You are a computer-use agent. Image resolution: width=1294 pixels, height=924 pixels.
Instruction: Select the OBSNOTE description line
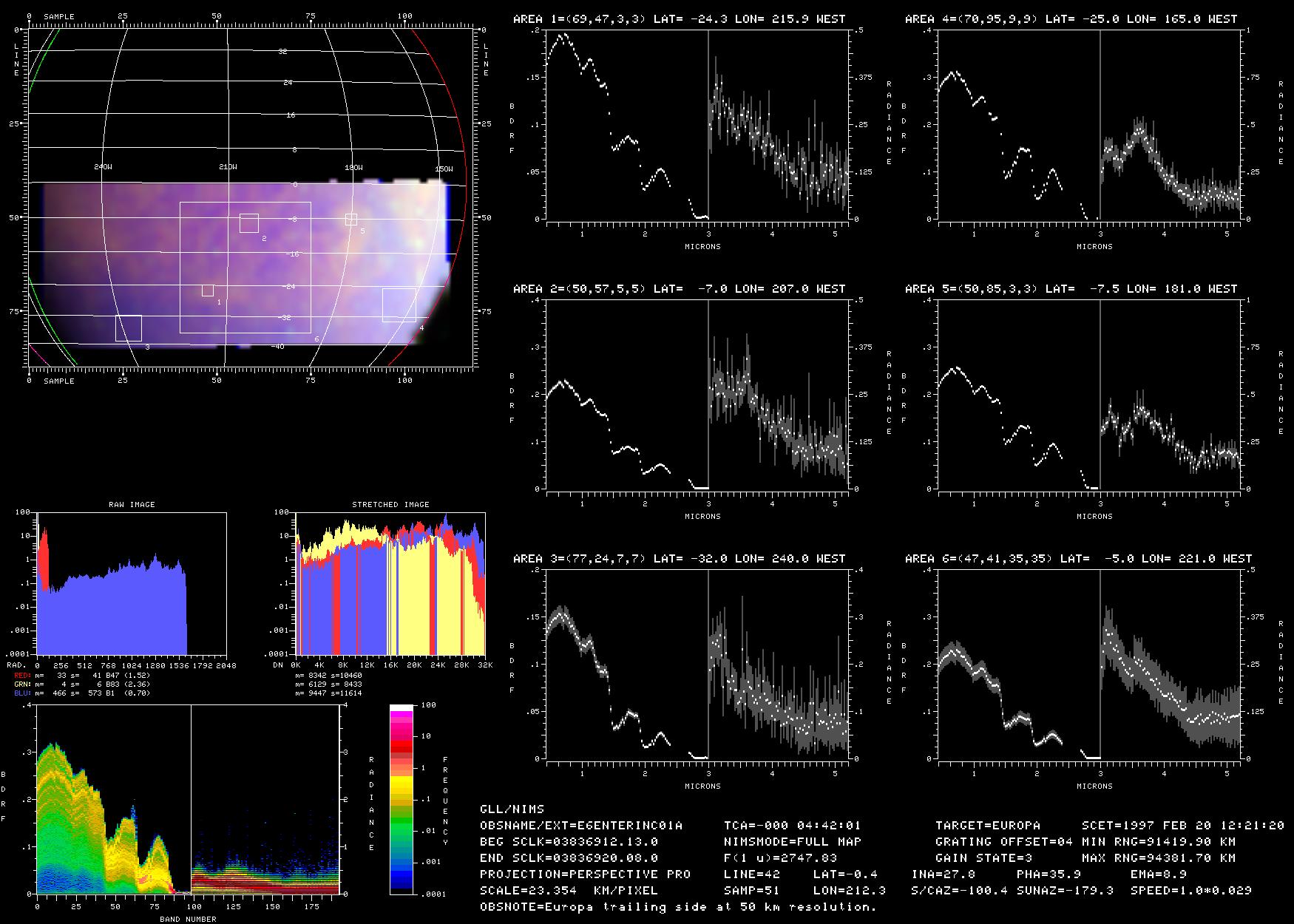point(678,906)
